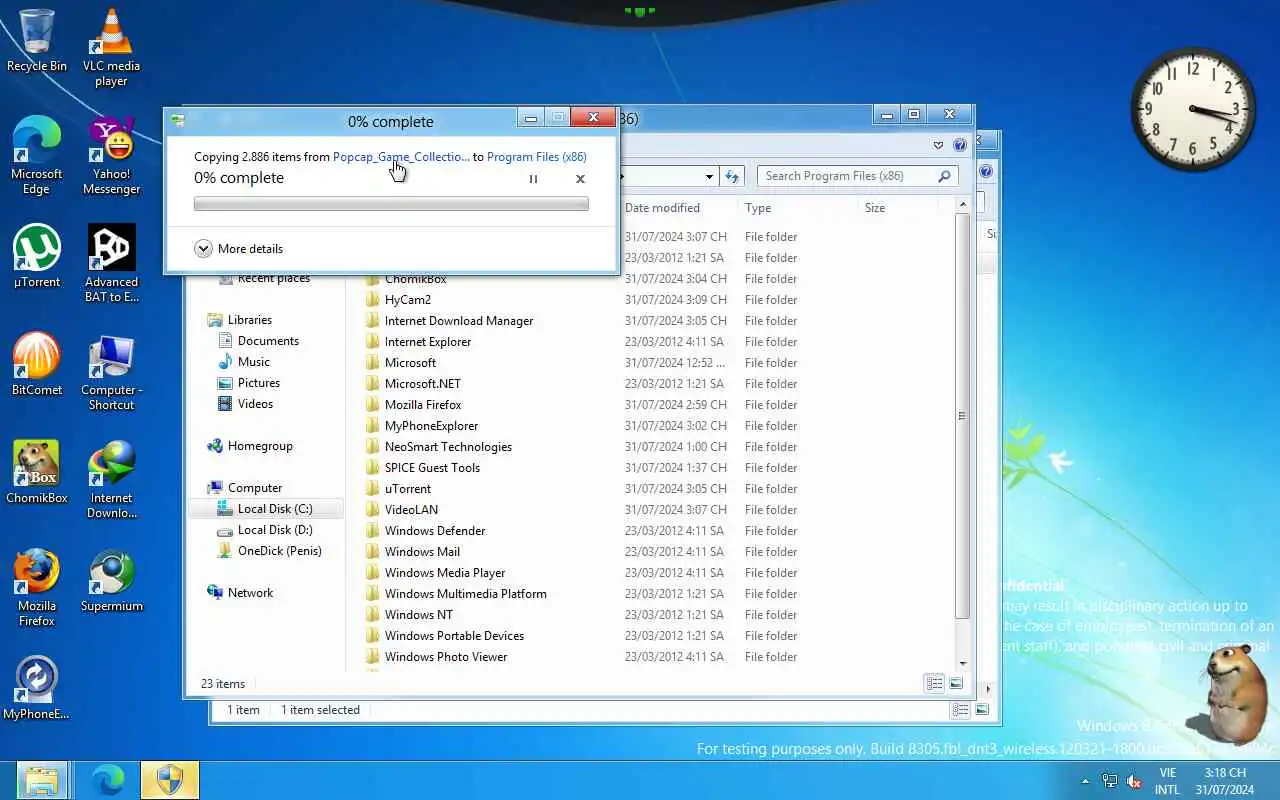Click the copy progress bar
The image size is (1280, 800).
pyautogui.click(x=391, y=204)
